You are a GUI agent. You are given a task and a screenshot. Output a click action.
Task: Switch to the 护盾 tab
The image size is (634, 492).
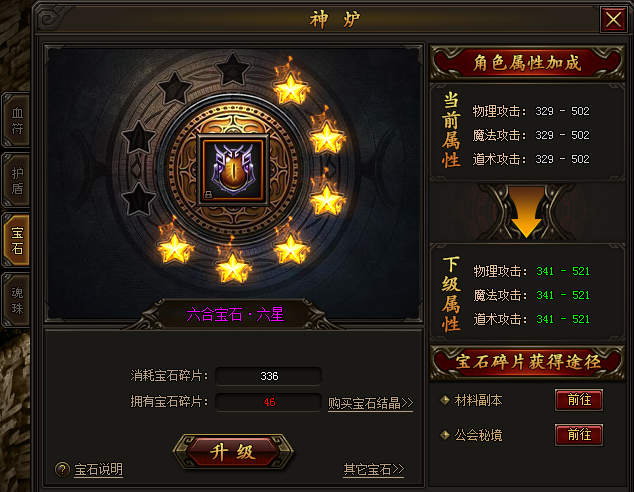pos(17,180)
